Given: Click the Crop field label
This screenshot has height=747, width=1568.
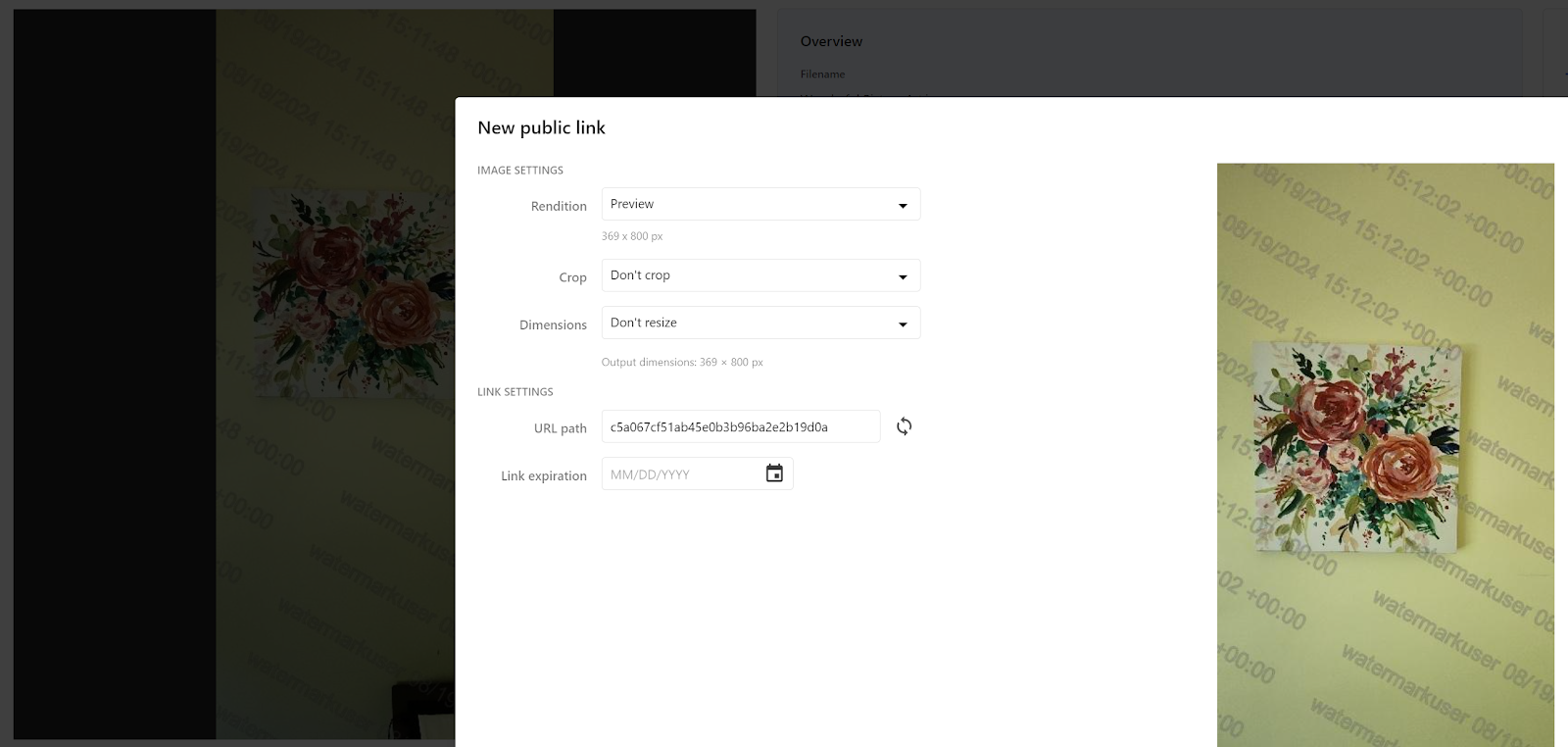Looking at the screenshot, I should 572,277.
